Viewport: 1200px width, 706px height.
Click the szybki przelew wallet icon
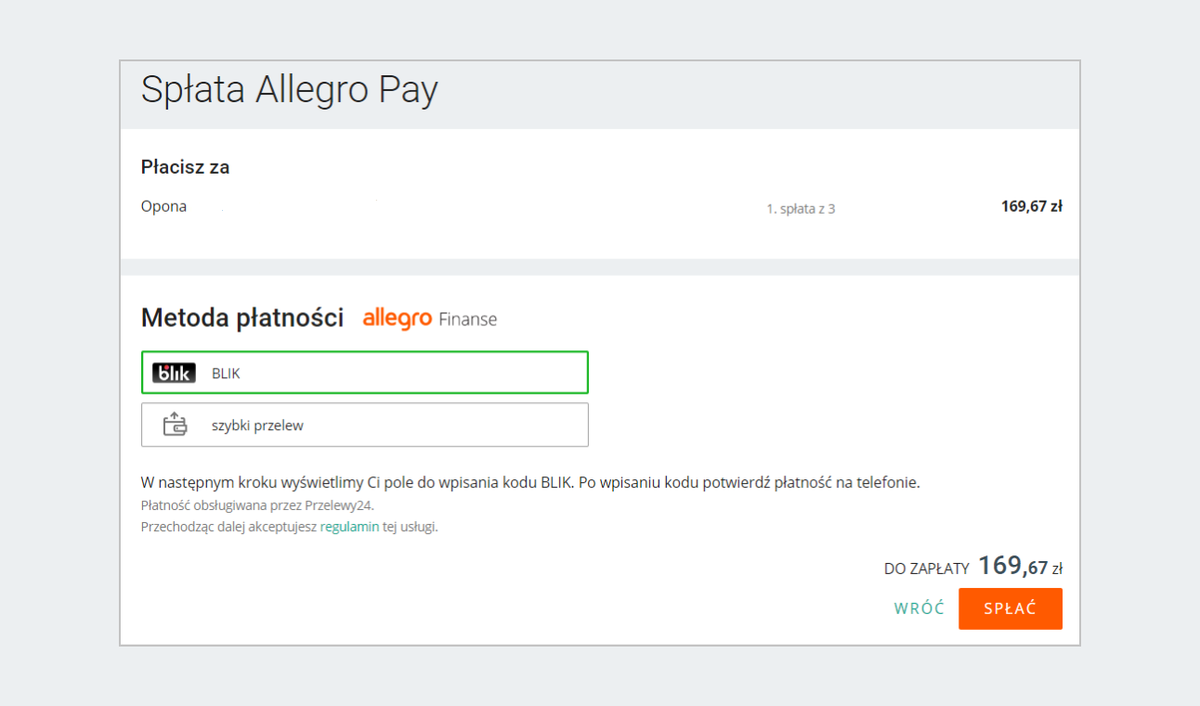(x=175, y=425)
